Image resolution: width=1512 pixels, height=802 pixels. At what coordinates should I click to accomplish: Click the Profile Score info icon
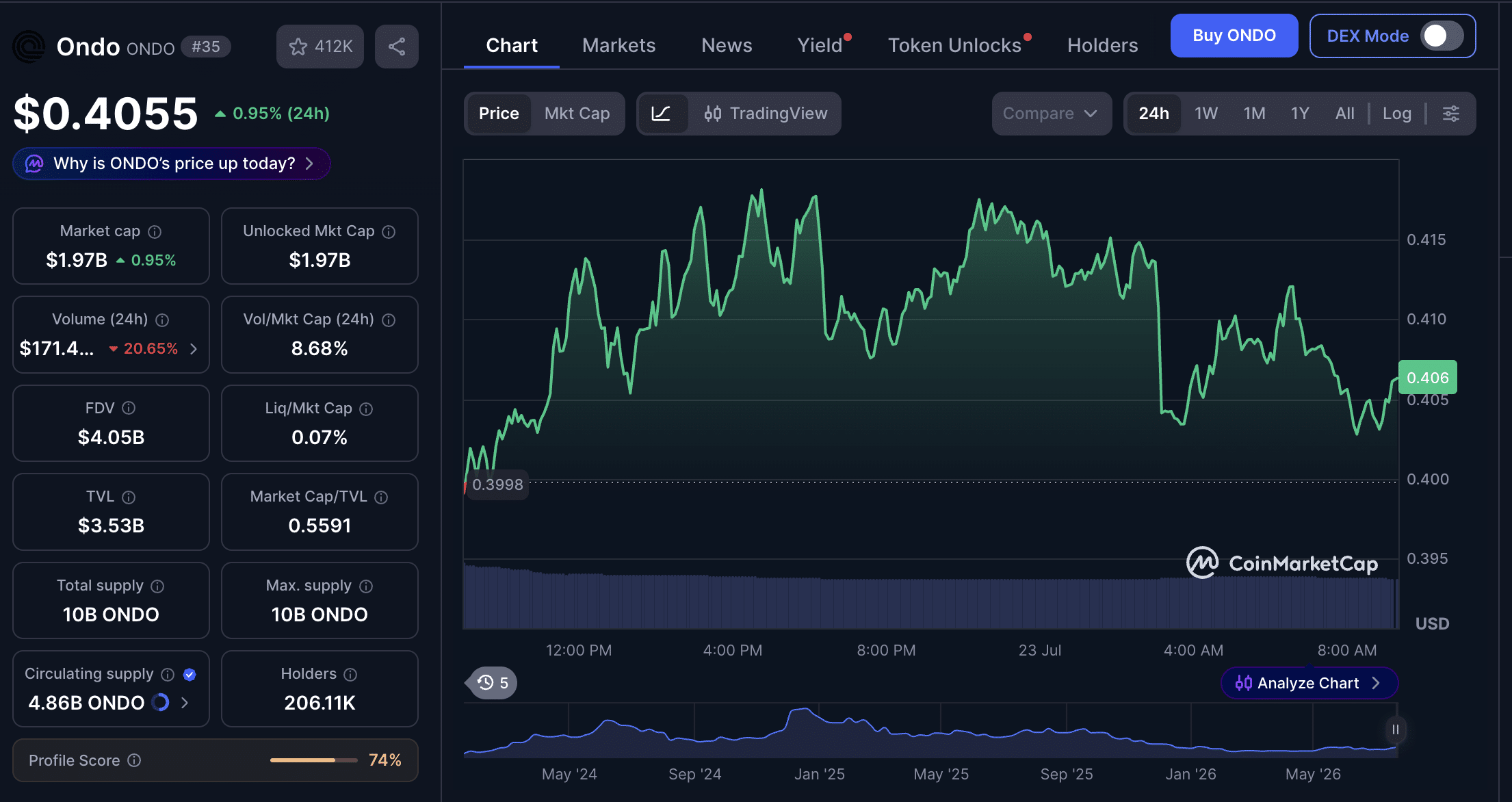click(x=135, y=760)
